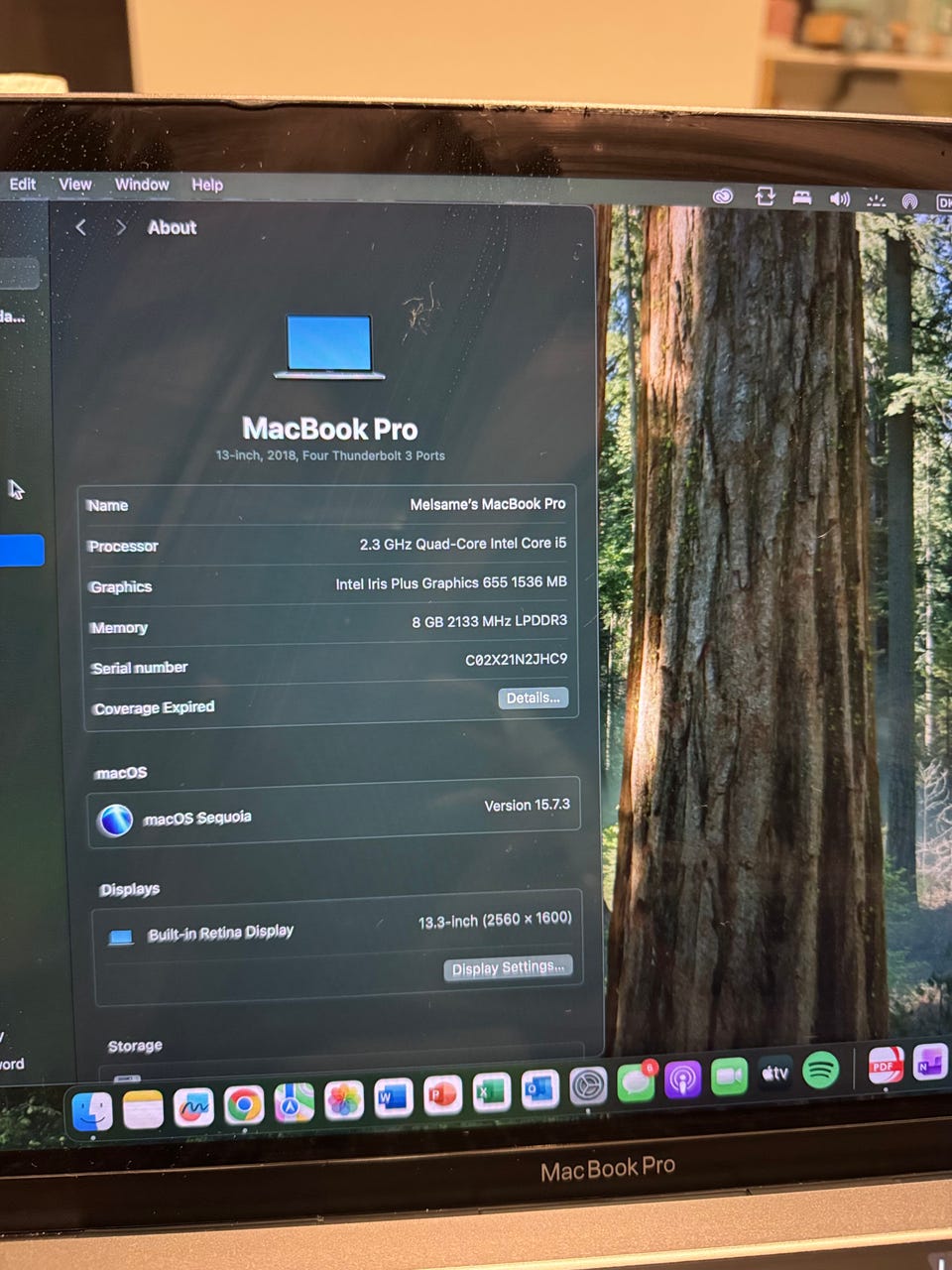
Task: Launch Microsoft Word from the Dock
Action: pyautogui.click(x=394, y=1097)
